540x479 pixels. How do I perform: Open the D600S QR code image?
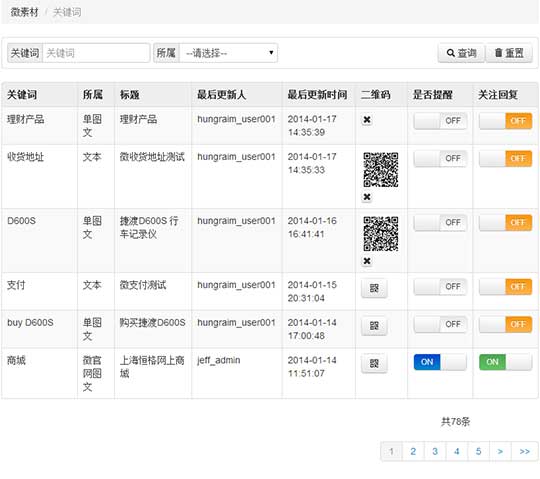coord(381,234)
